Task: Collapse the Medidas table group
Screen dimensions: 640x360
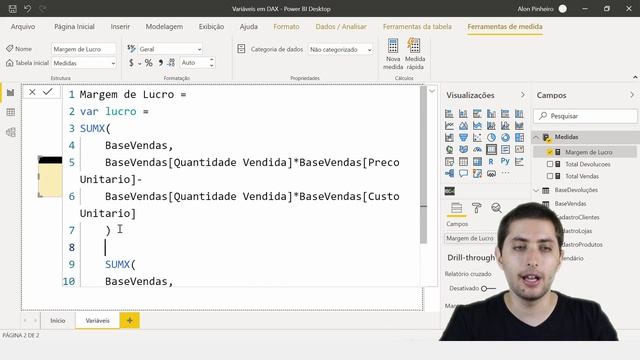Action: [536, 137]
